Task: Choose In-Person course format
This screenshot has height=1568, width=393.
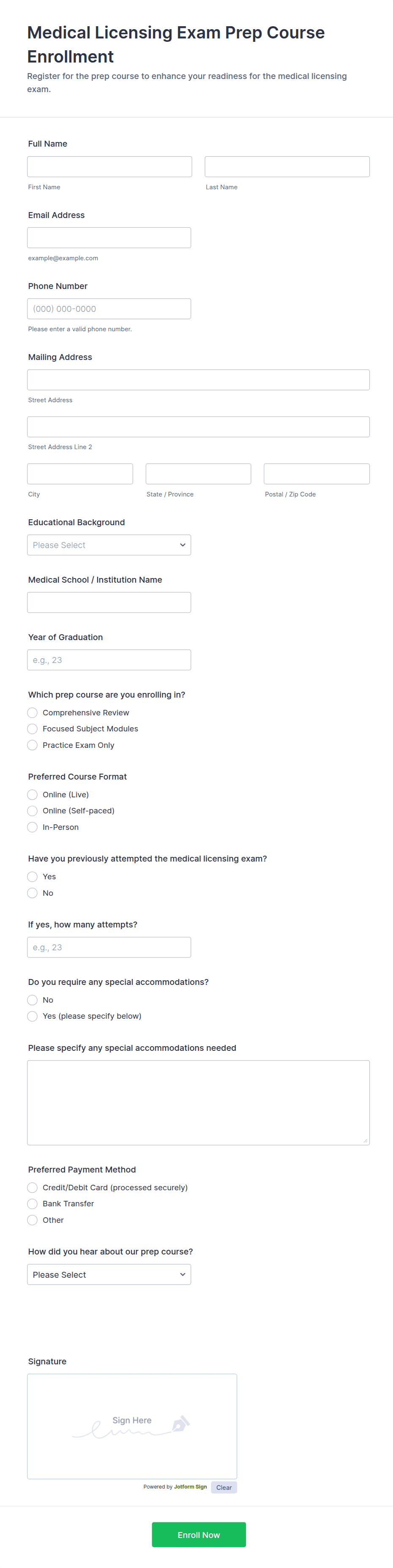Action: tap(33, 827)
